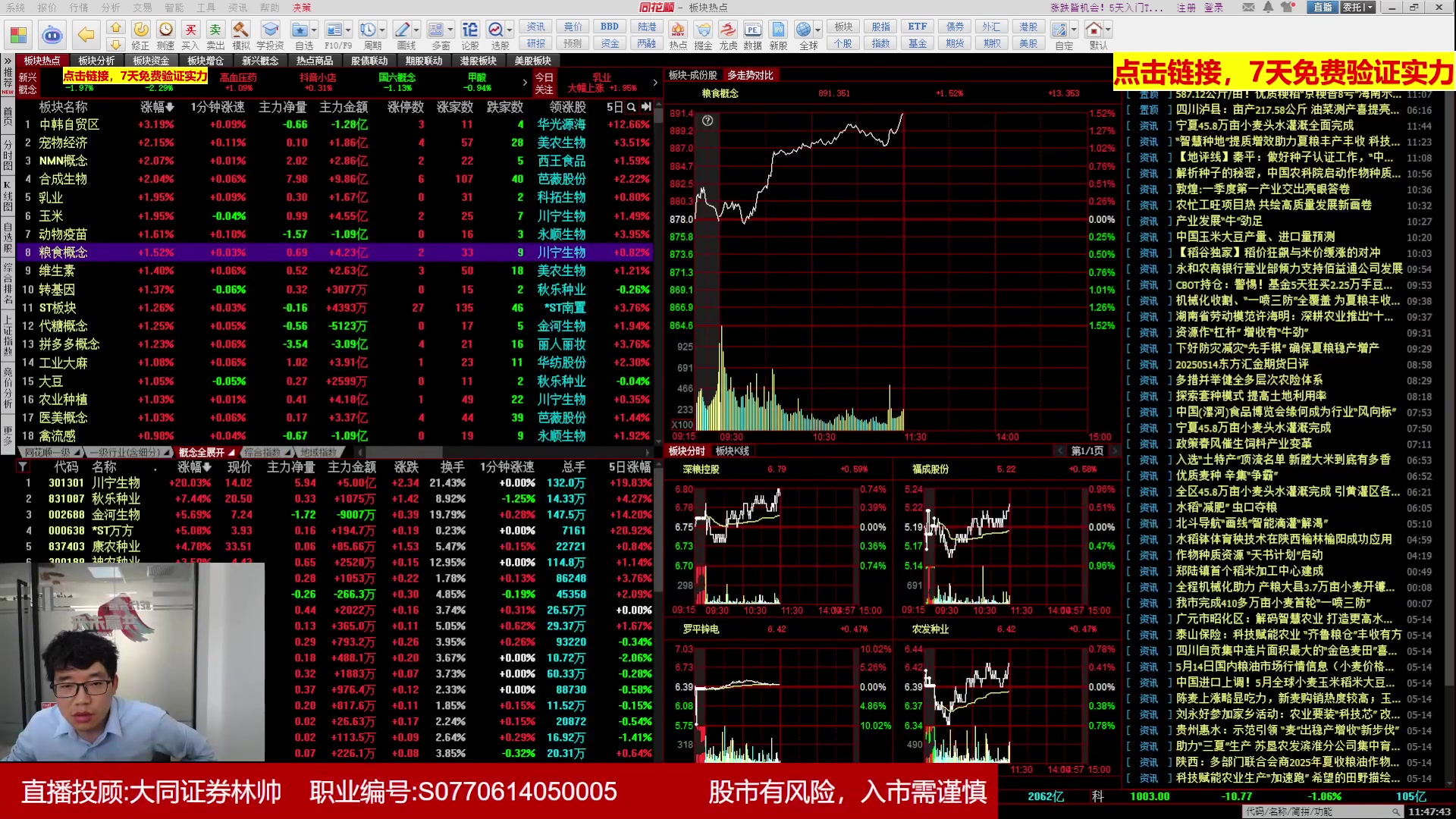The width and height of the screenshot is (1456, 819).
Task: Expand the 周期 period dropdown arrow
Action: point(381,30)
